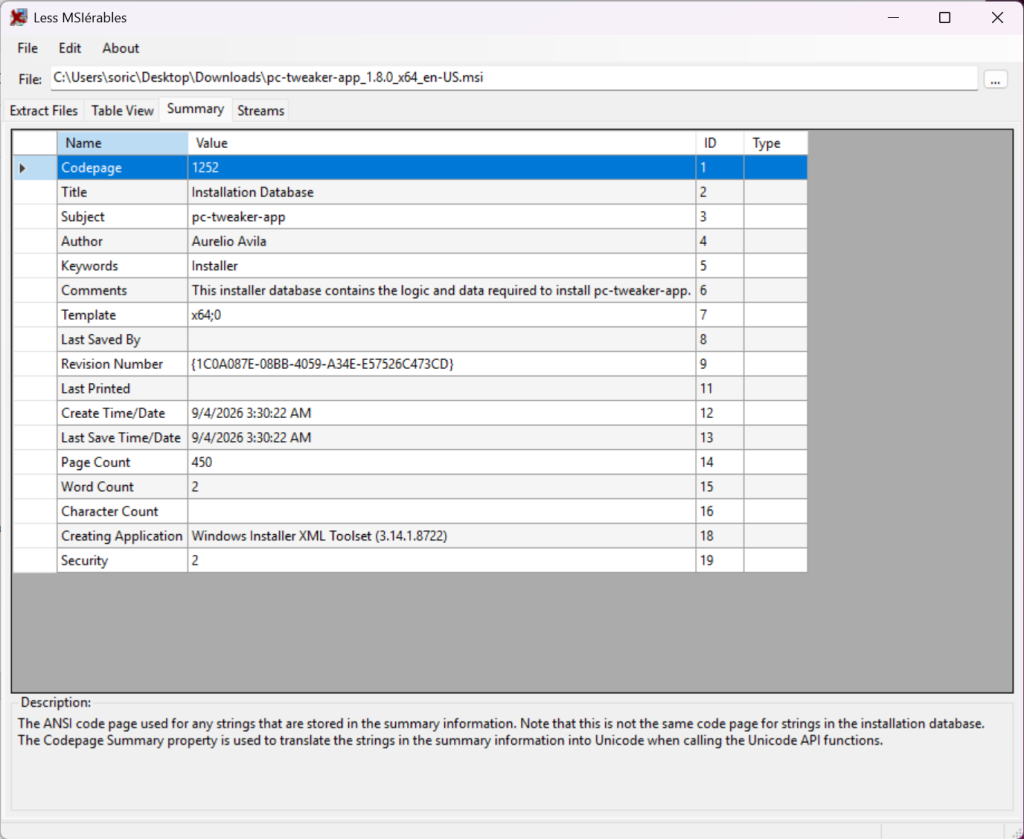The image size is (1024, 839).
Task: Sort by the Name column header
Action: coord(123,143)
